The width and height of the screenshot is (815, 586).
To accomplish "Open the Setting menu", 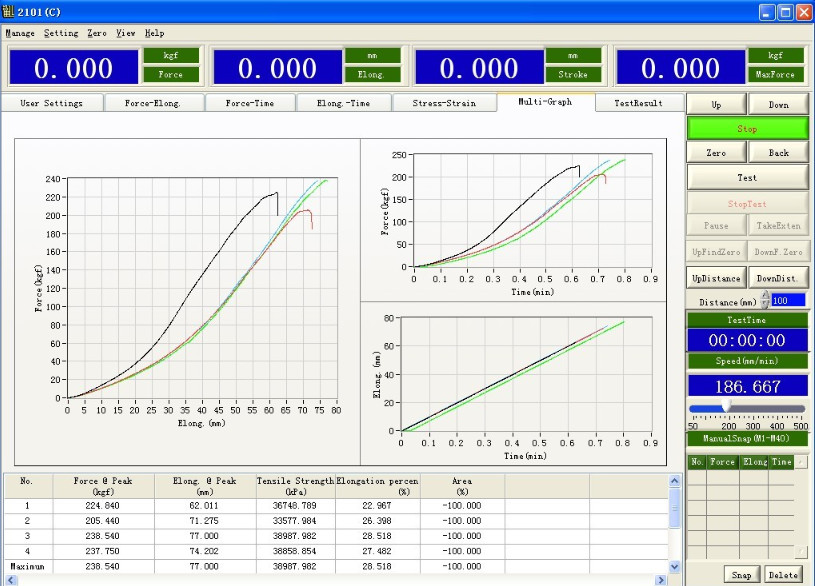I will point(61,33).
